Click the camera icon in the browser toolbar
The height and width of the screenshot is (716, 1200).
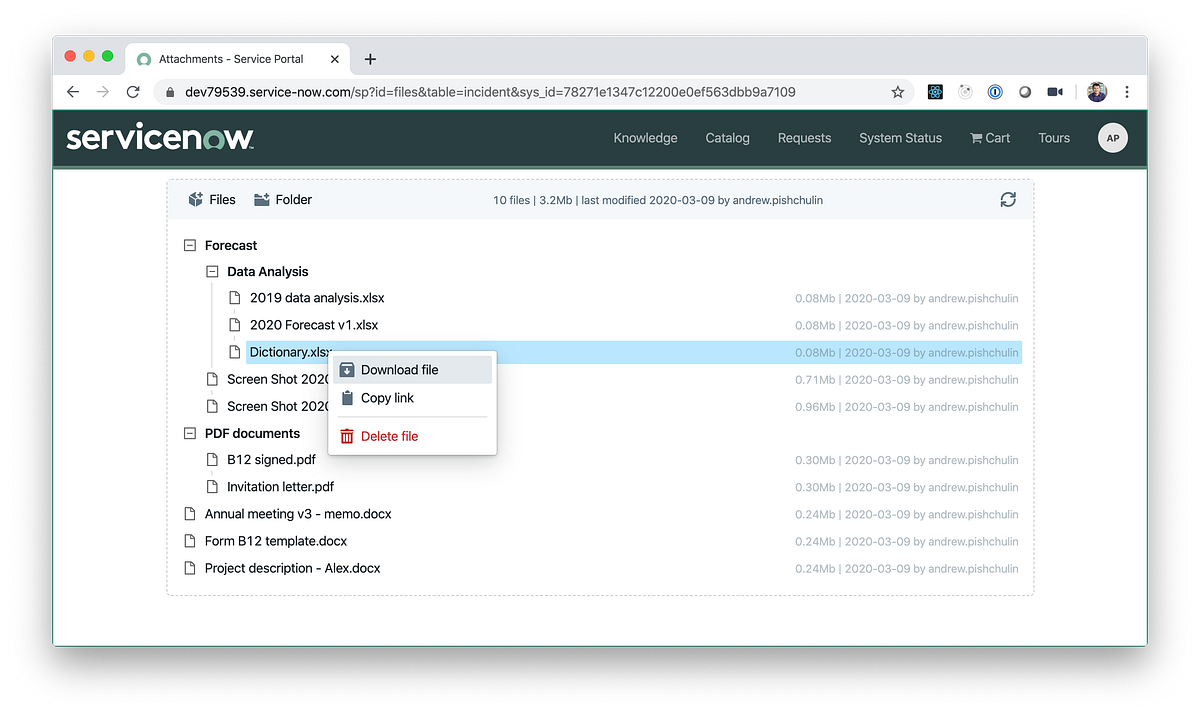[x=1054, y=91]
